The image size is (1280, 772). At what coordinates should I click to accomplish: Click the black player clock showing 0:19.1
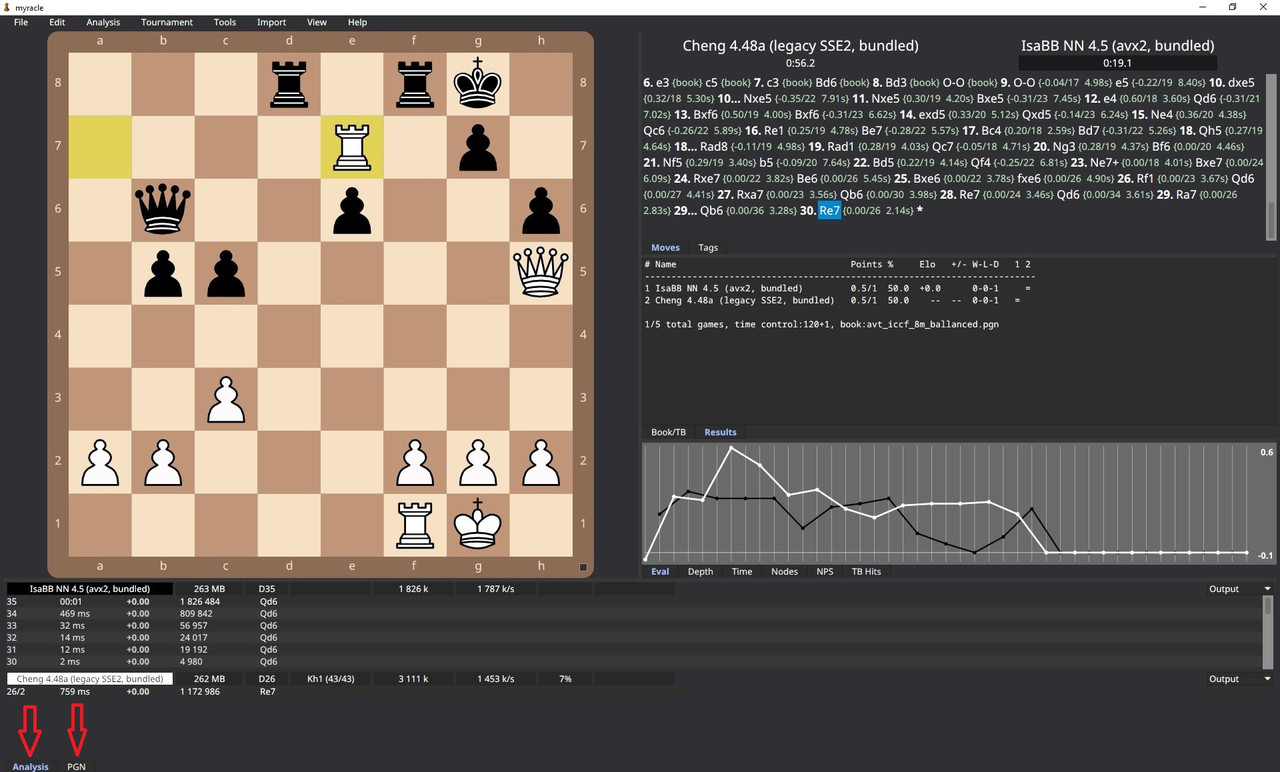tap(1117, 62)
